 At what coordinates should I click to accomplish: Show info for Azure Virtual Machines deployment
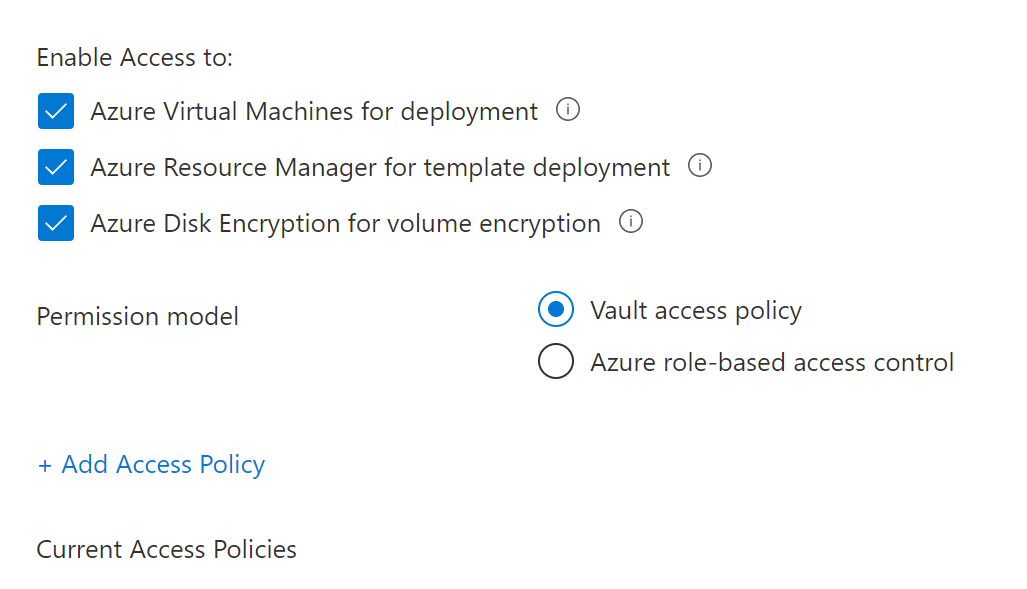(x=568, y=110)
